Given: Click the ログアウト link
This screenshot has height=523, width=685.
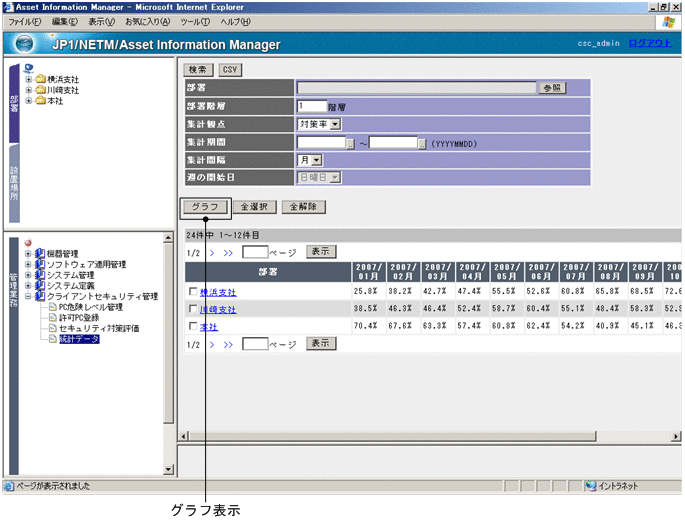Looking at the screenshot, I should click(x=650, y=44).
